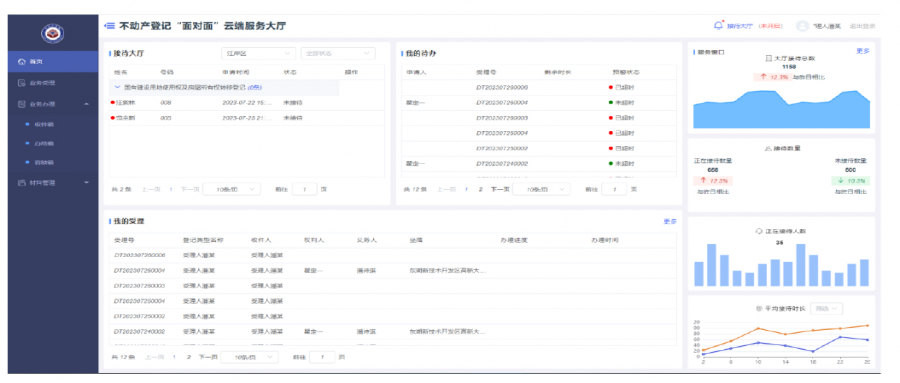
Task: Open the 江岸区 district dropdown
Action: pyautogui.click(x=259, y=53)
